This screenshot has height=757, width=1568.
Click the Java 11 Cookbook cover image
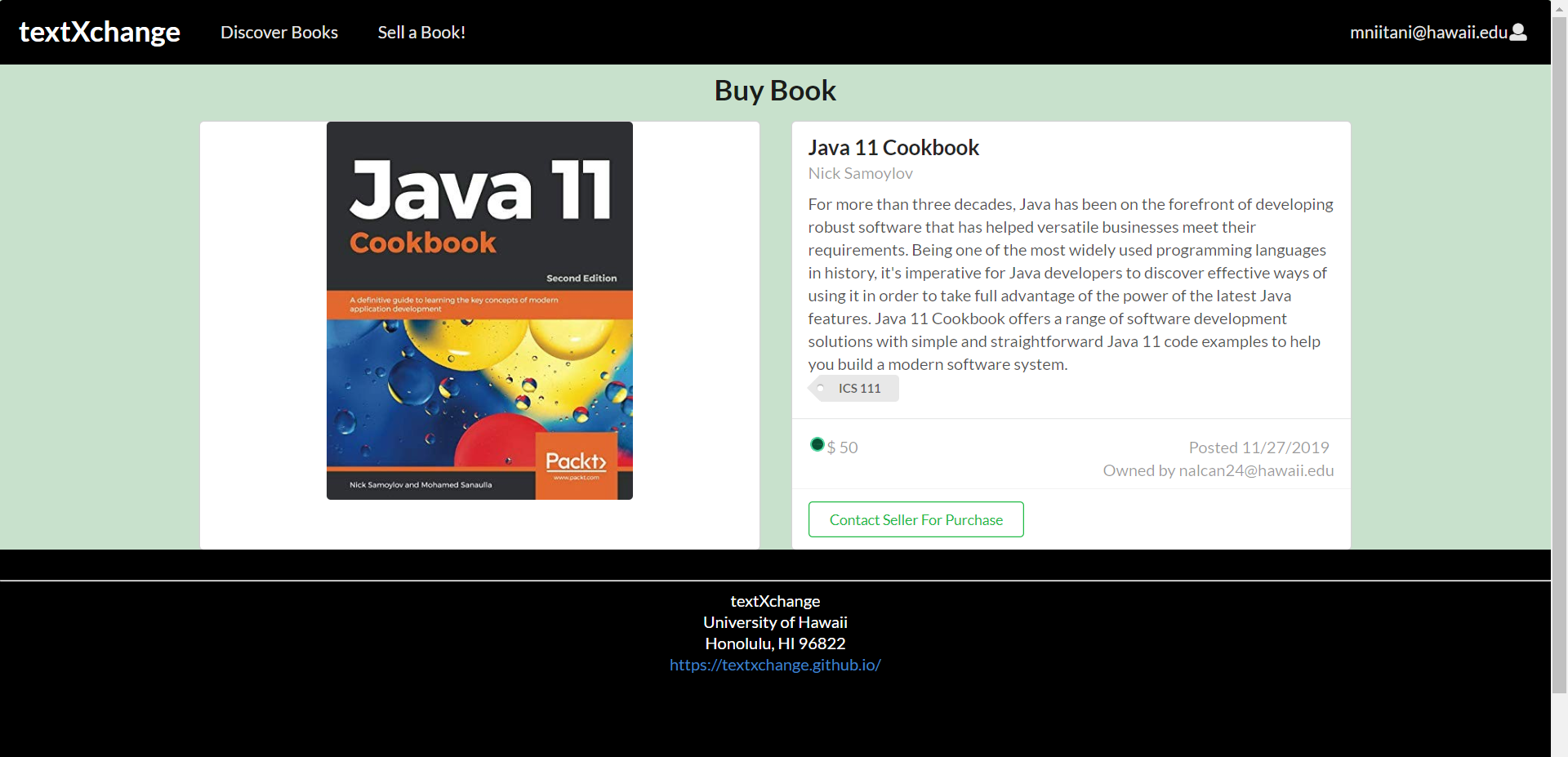click(479, 310)
